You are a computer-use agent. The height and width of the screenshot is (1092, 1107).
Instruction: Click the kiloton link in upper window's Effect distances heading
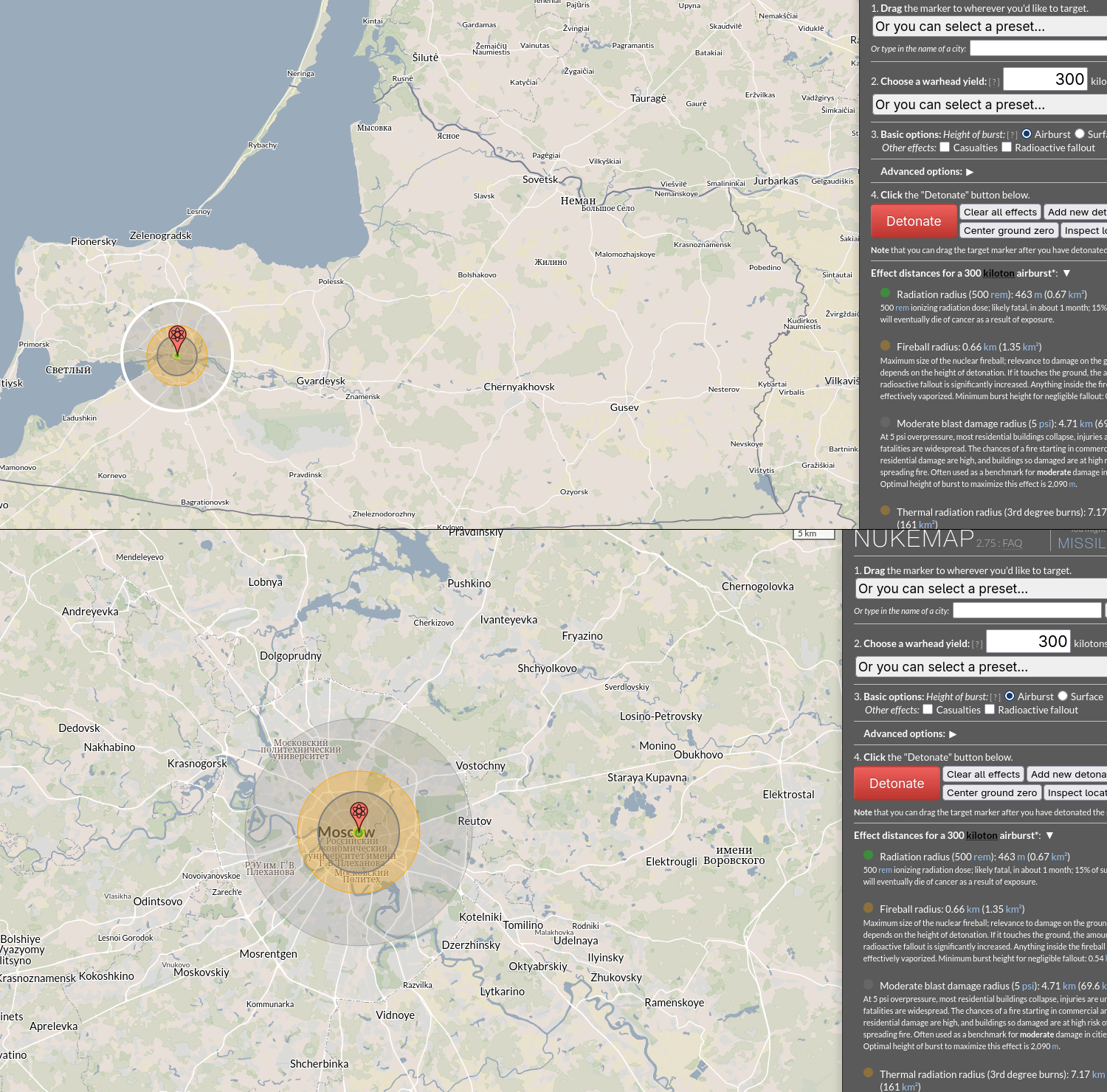[x=999, y=273]
